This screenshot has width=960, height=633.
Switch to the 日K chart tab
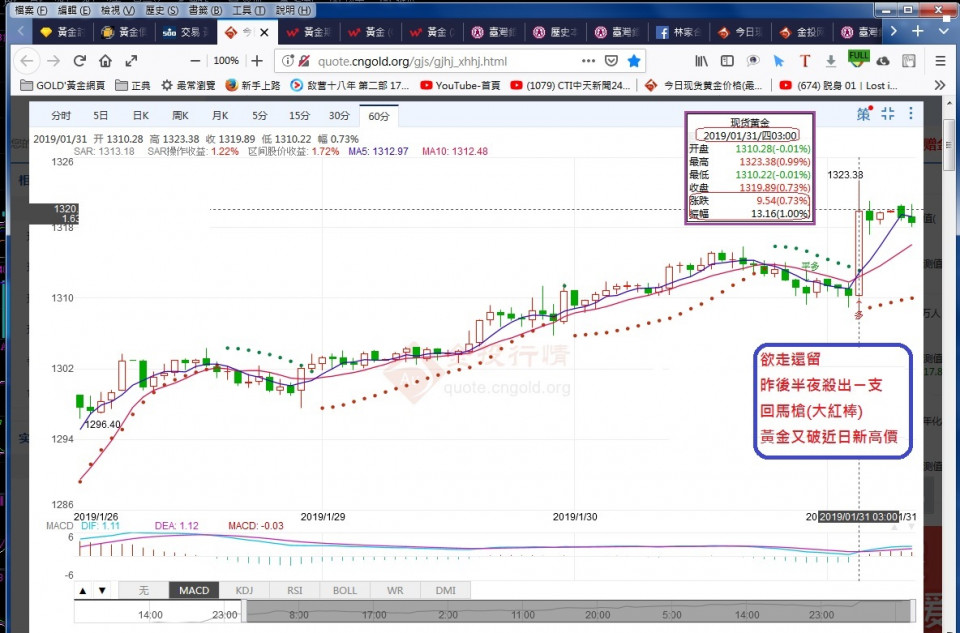click(141, 116)
